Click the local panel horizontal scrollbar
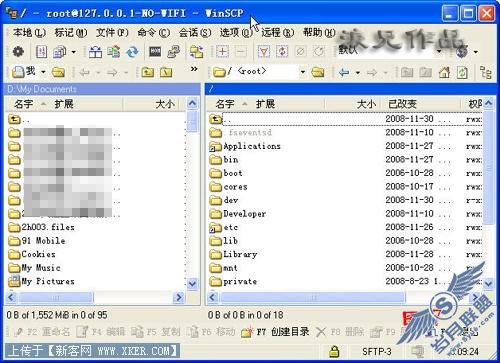Screen dimensions: 500x363 [x=95, y=297]
